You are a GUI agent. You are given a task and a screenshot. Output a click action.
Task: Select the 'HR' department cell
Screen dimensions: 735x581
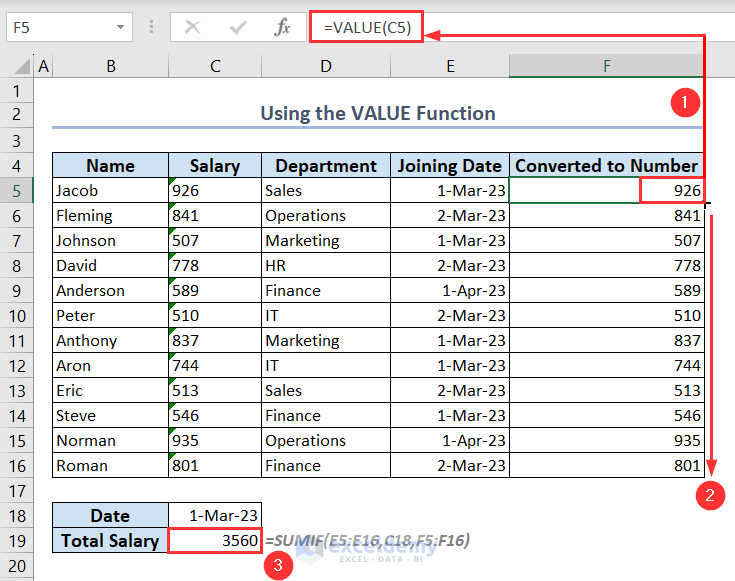point(326,265)
